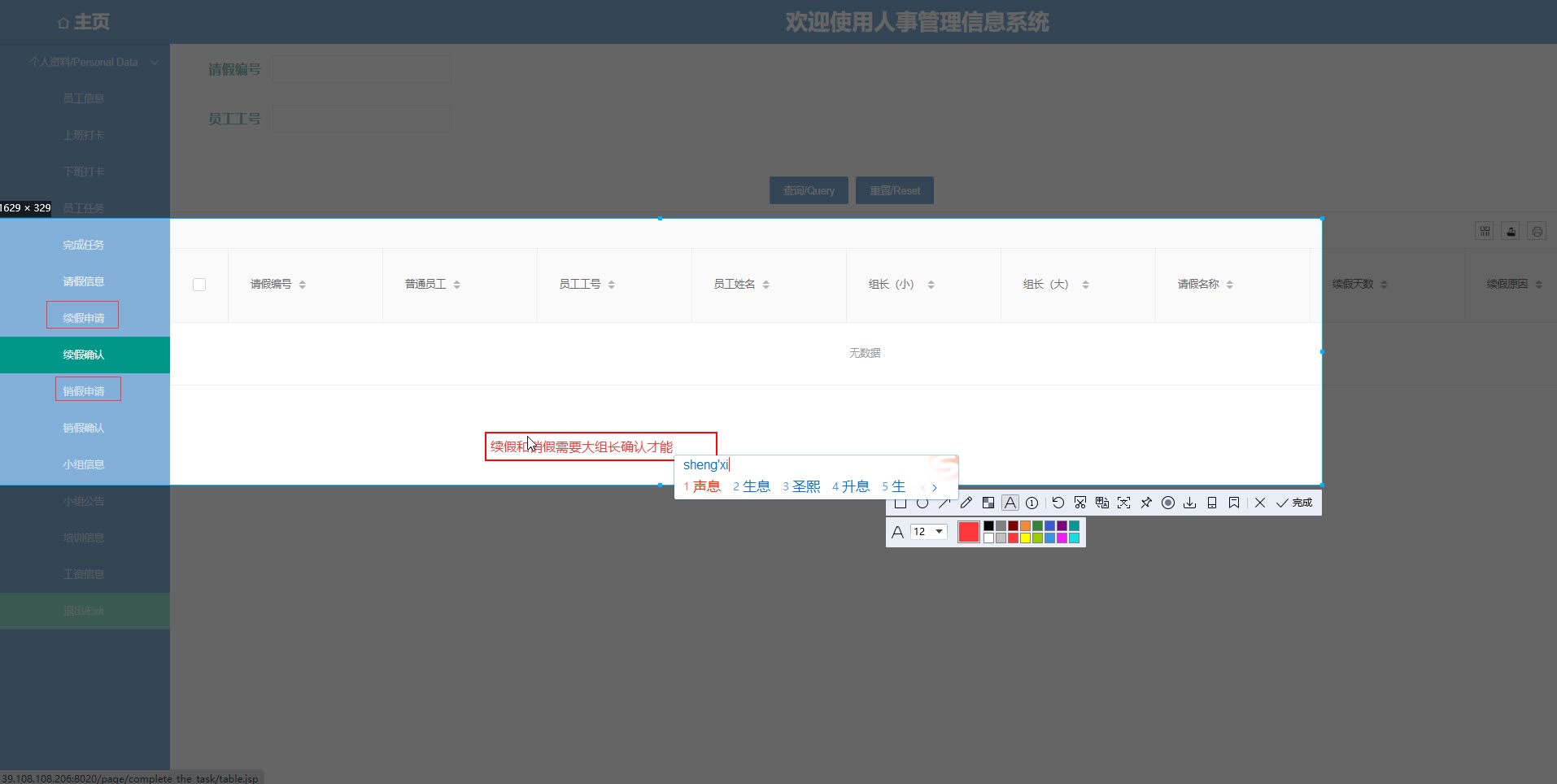Focus the 请假编号 input field

click(362, 69)
